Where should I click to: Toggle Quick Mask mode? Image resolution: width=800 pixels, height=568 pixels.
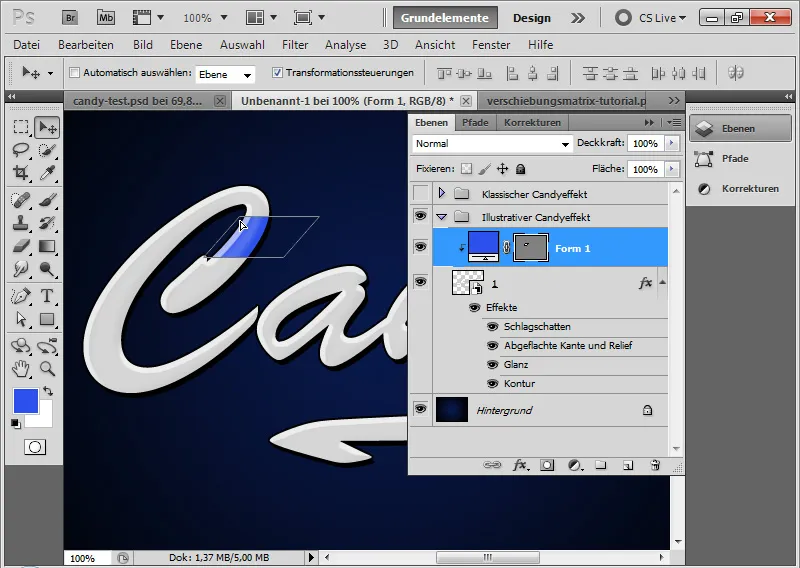[x=35, y=448]
